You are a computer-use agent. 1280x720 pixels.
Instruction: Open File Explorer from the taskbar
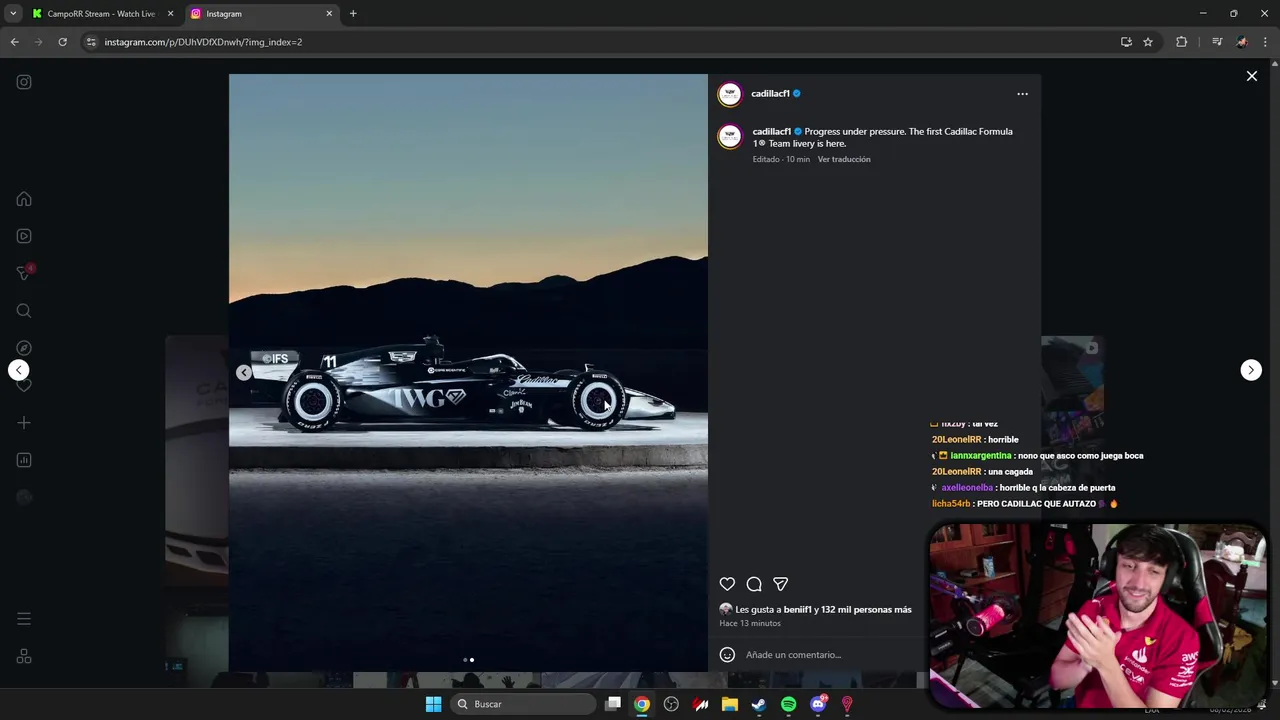click(x=730, y=704)
